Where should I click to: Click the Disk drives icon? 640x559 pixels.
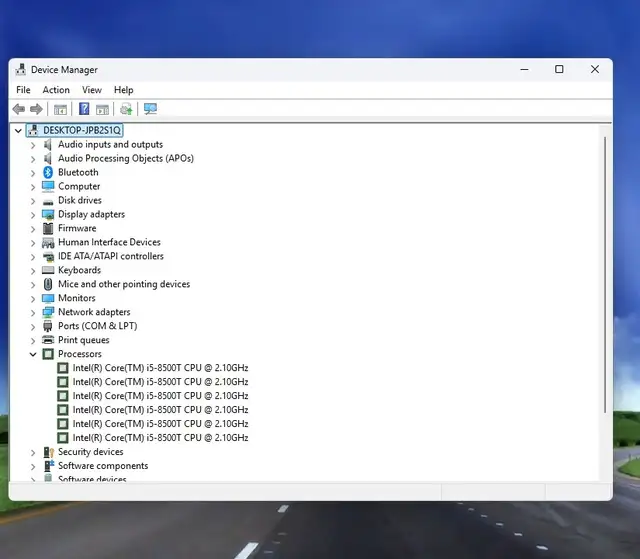click(x=48, y=202)
